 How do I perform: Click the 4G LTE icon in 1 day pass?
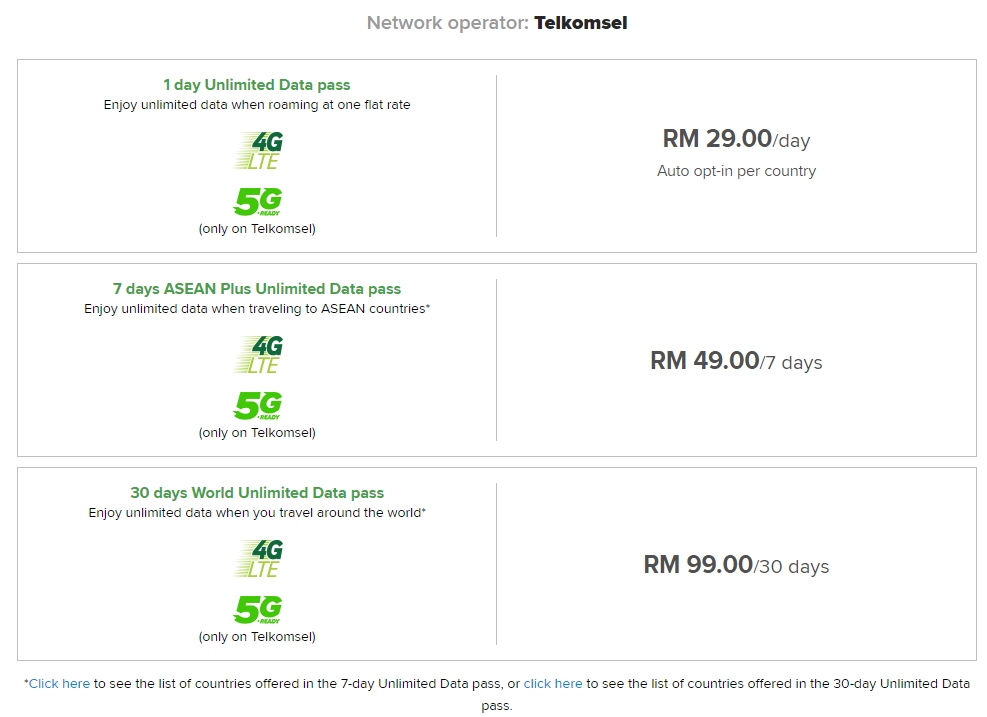click(x=258, y=150)
